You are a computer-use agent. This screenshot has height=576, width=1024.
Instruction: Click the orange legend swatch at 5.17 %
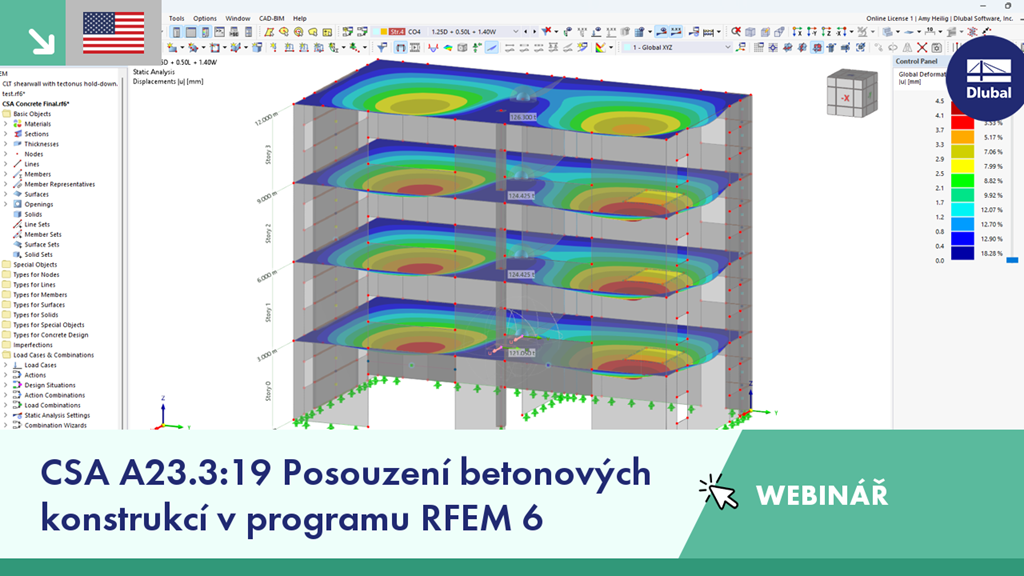pos(962,137)
